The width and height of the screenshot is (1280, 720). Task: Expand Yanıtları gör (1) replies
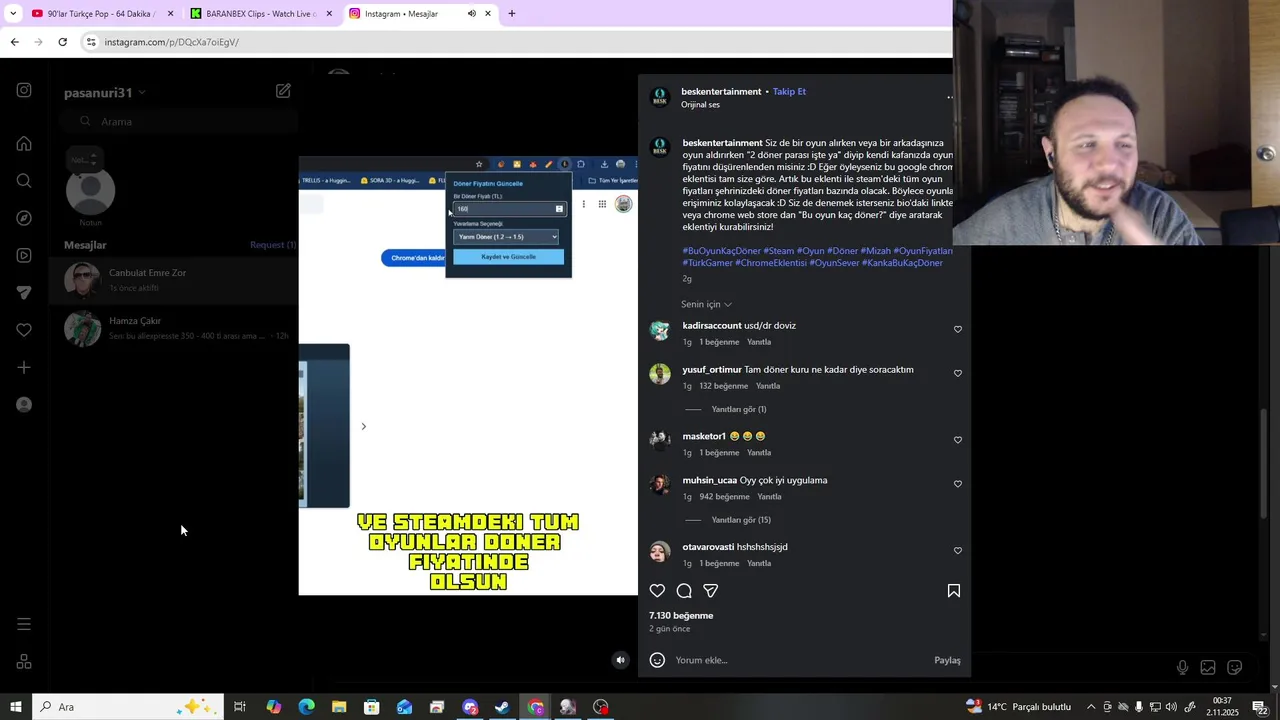tap(739, 409)
